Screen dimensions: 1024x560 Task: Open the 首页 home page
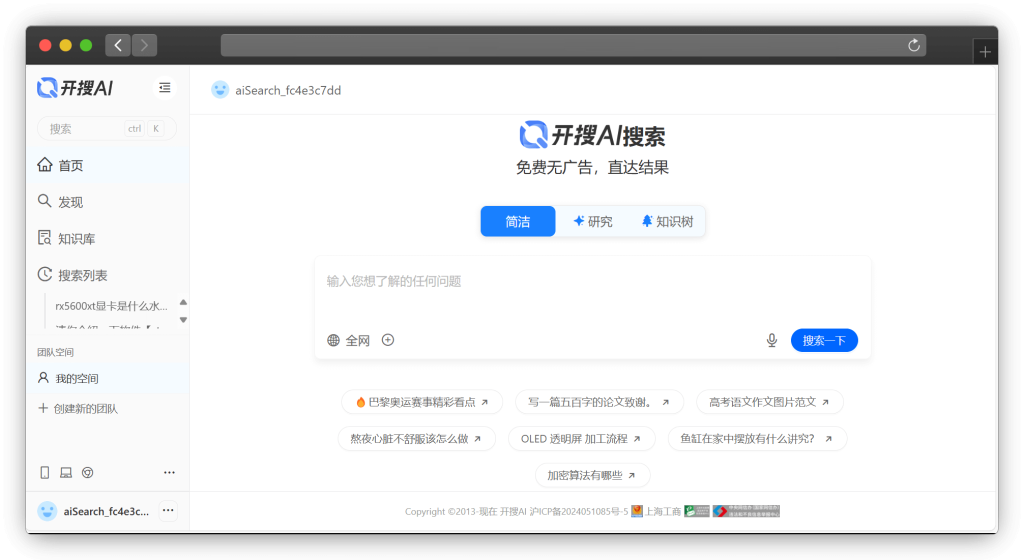coord(108,165)
